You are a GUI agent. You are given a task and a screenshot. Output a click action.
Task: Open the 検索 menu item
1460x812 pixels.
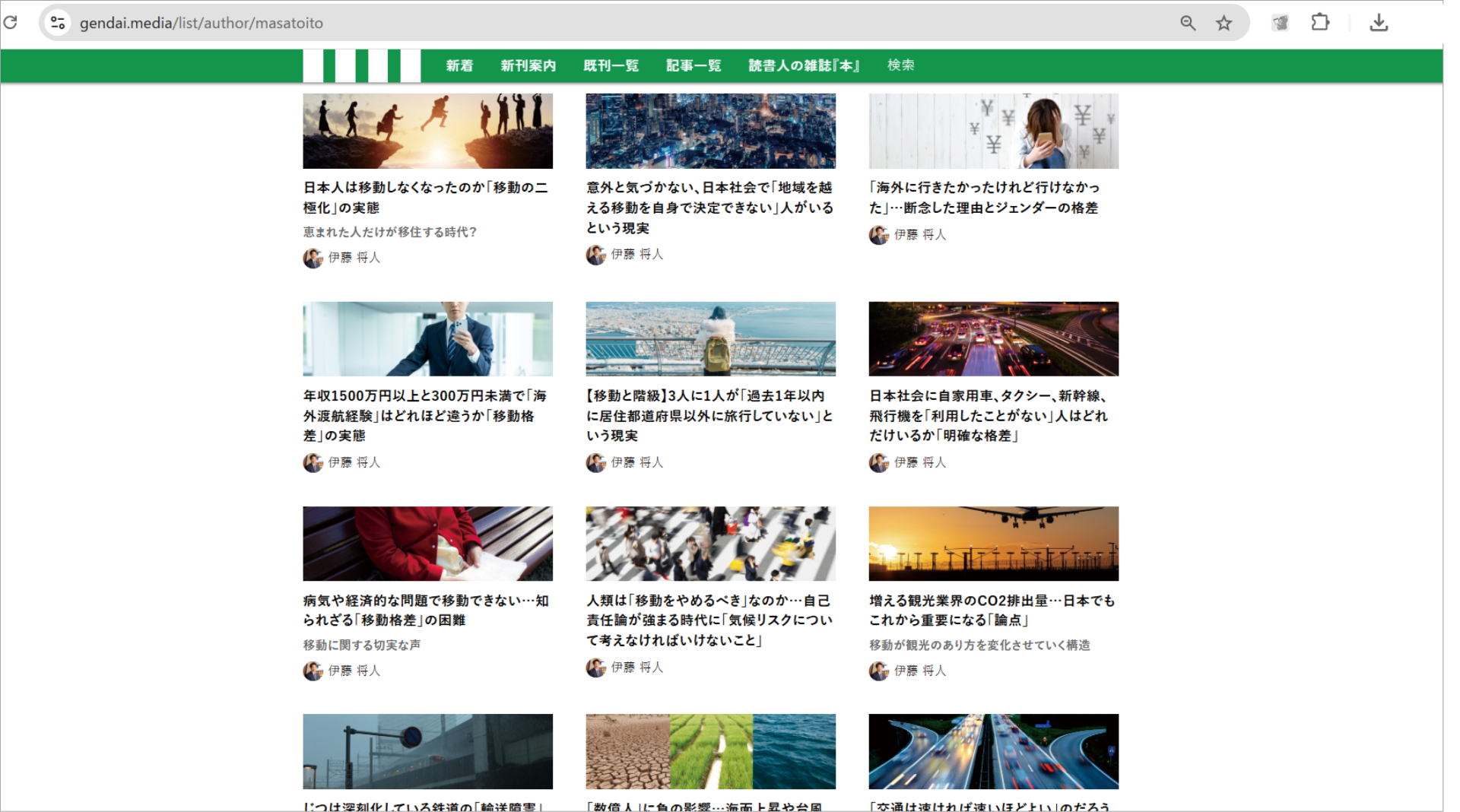[x=901, y=65]
